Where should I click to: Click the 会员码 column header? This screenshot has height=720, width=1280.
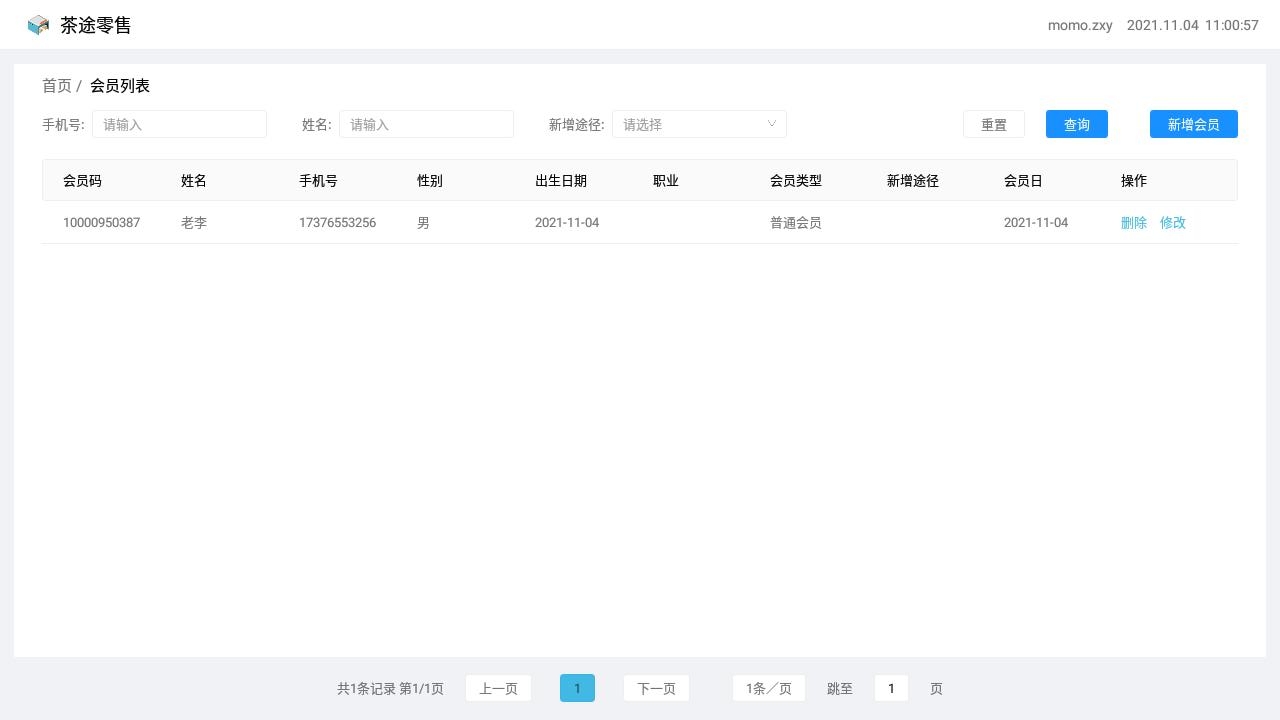(80, 181)
